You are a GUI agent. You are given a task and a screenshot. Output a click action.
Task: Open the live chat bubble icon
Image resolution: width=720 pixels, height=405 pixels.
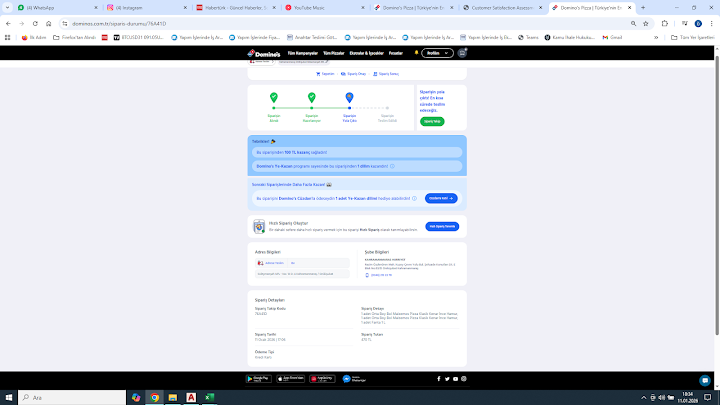click(705, 380)
